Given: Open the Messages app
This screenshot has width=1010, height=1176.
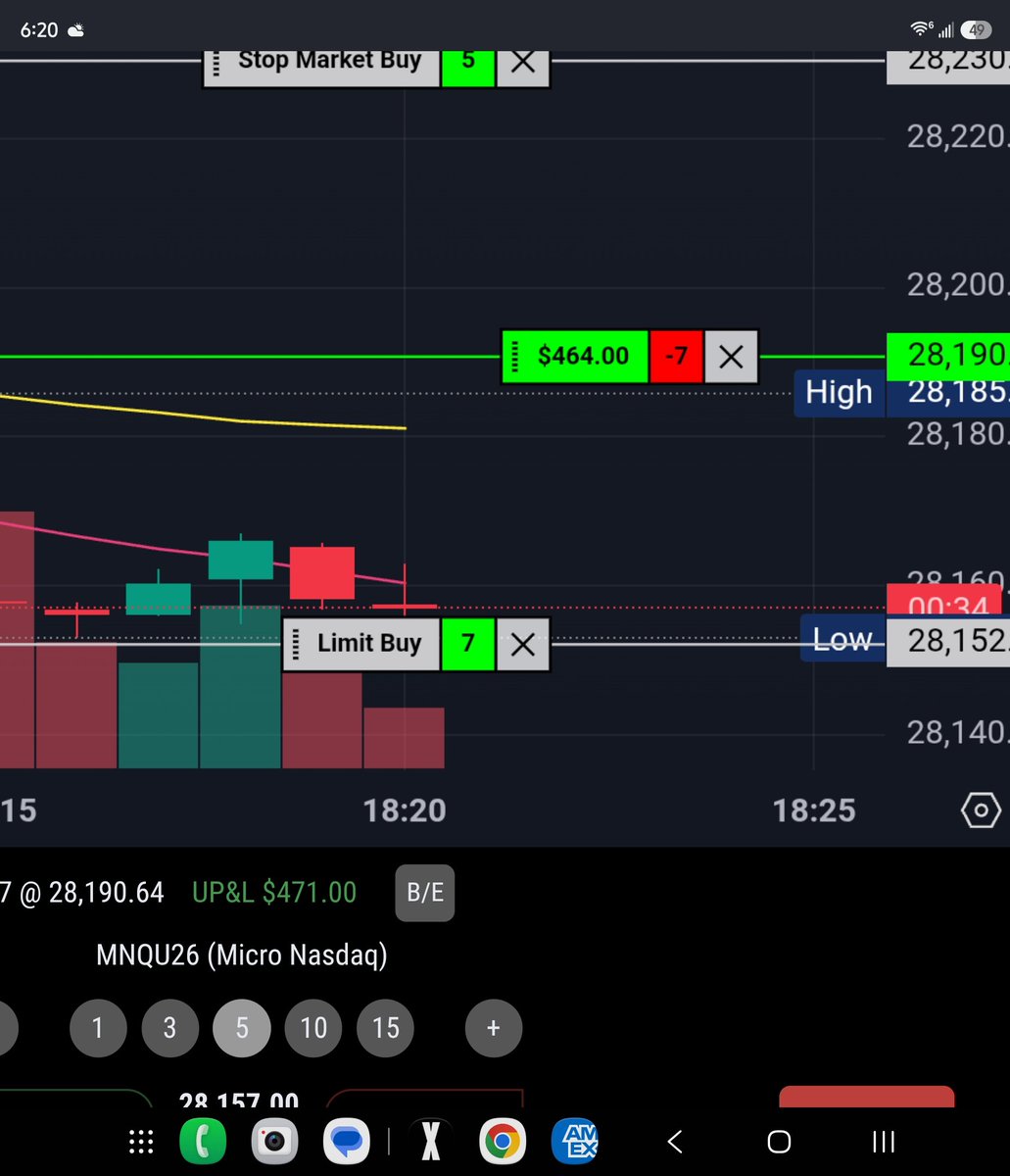Looking at the screenshot, I should (346, 1142).
